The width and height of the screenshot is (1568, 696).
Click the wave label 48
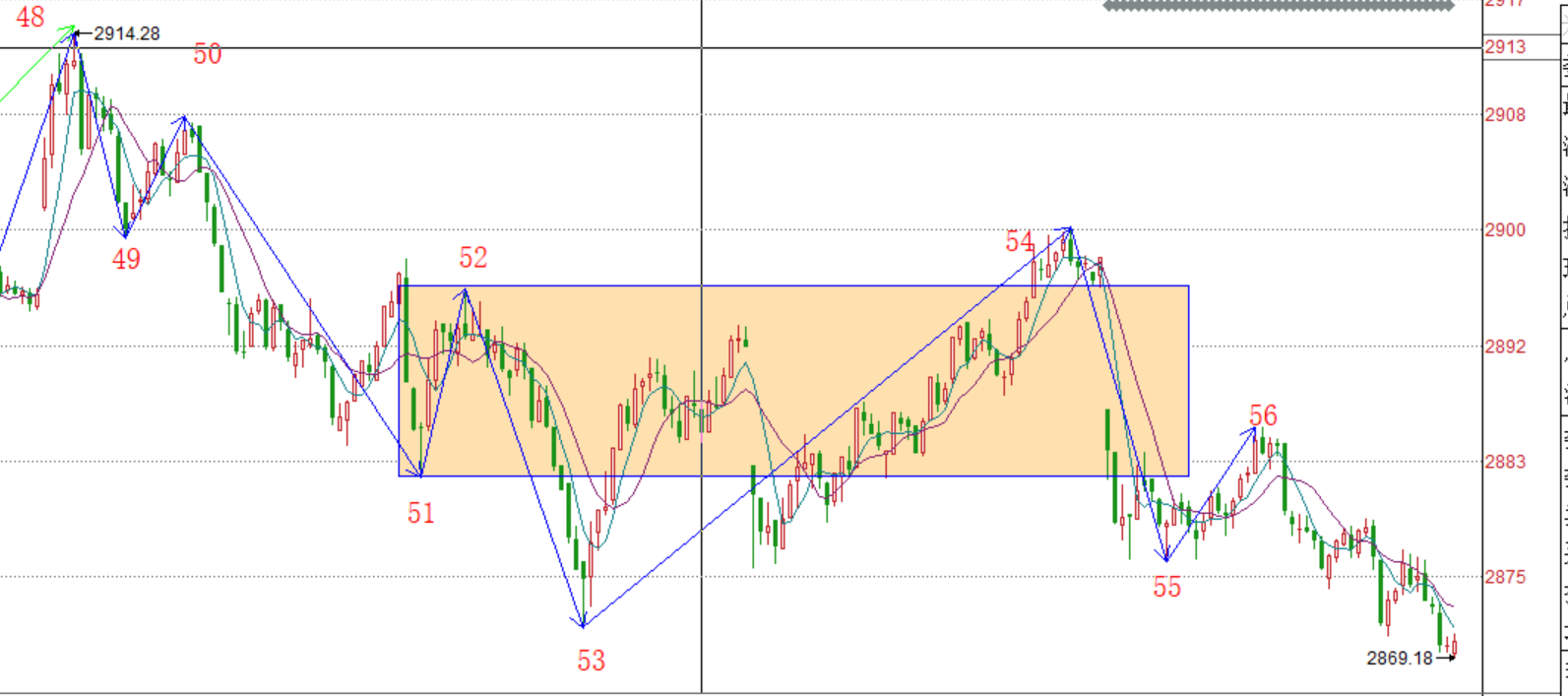[31, 17]
